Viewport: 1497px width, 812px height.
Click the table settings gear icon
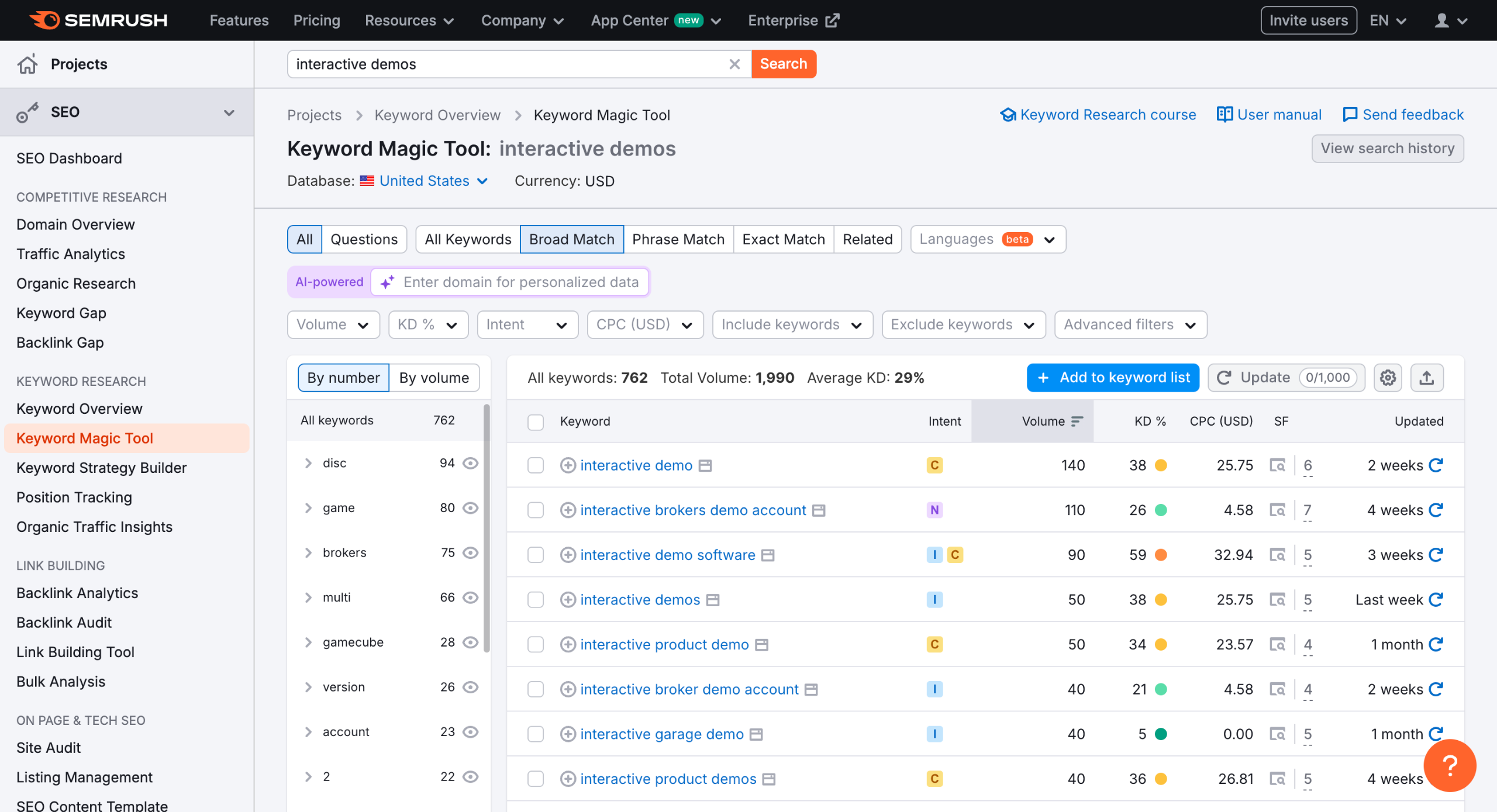1388,378
